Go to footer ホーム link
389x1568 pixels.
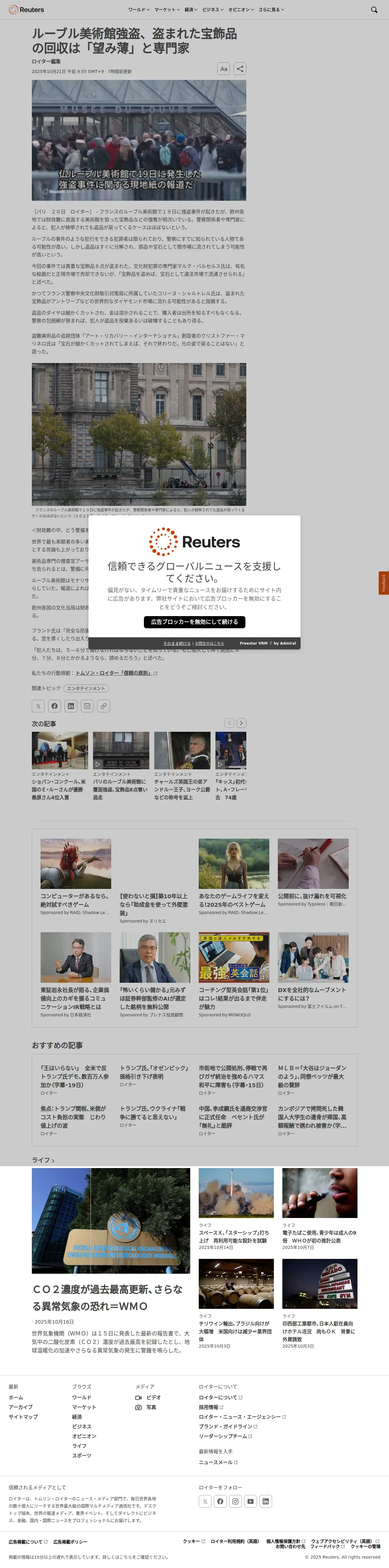[x=16, y=1398]
